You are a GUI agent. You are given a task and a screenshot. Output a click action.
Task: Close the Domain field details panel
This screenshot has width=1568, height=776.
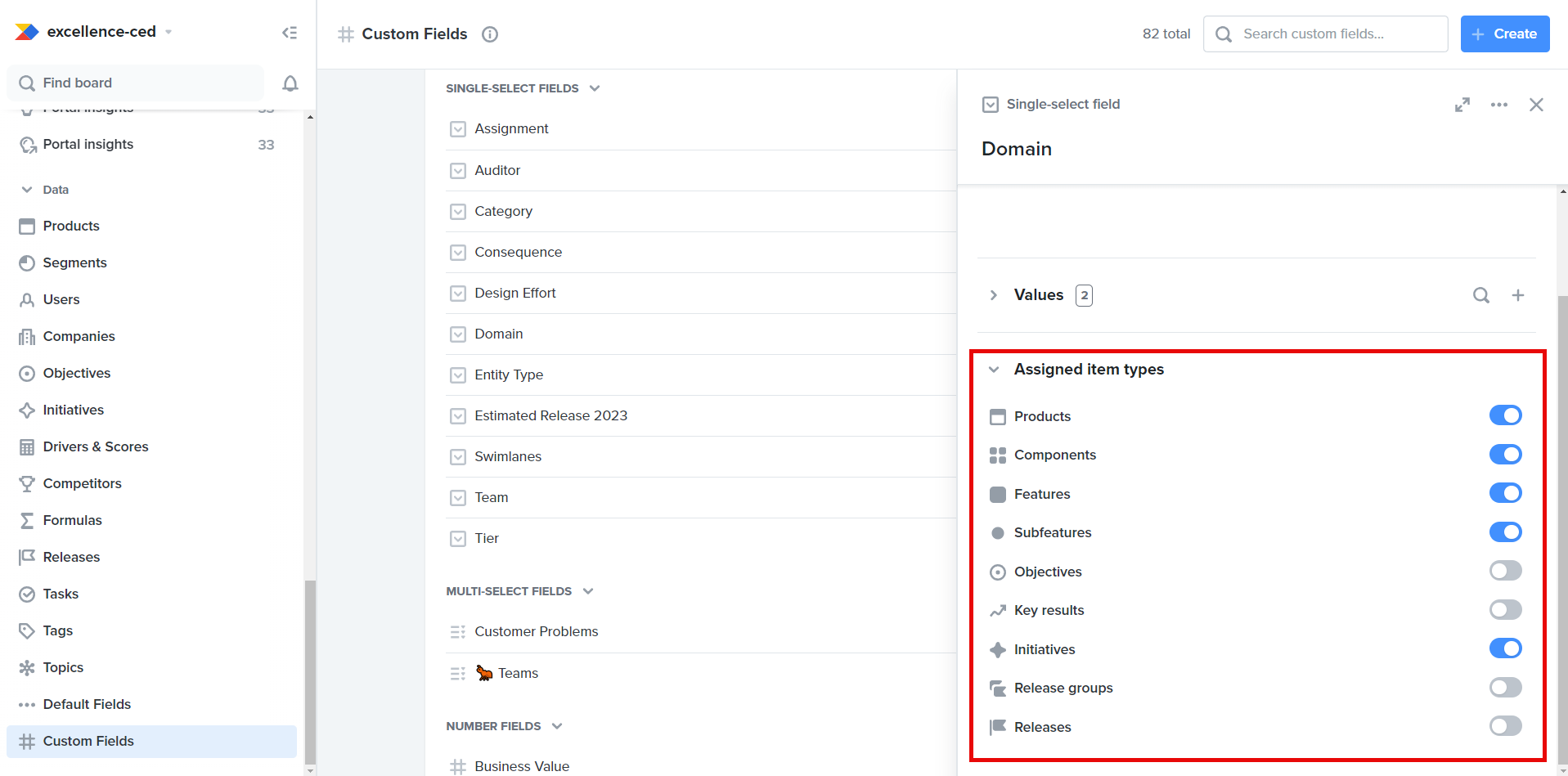point(1536,105)
